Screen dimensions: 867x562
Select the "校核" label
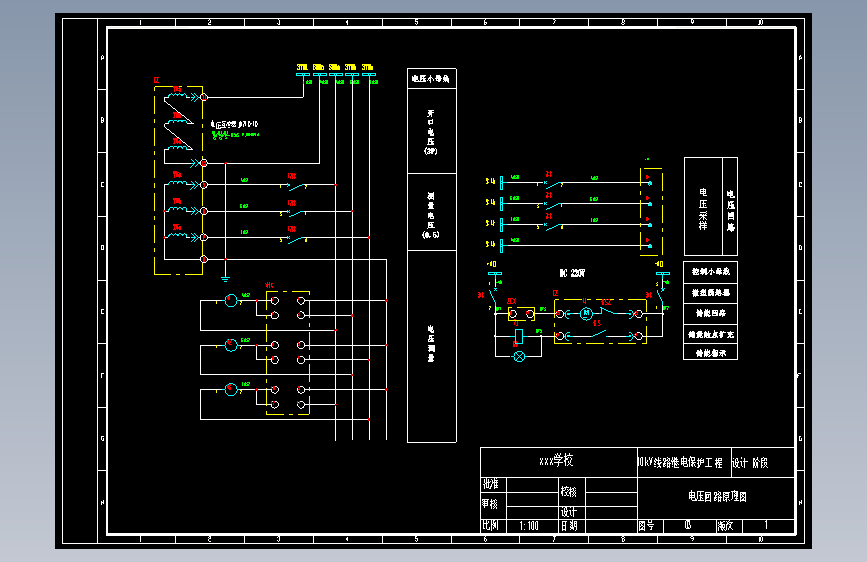[568, 491]
